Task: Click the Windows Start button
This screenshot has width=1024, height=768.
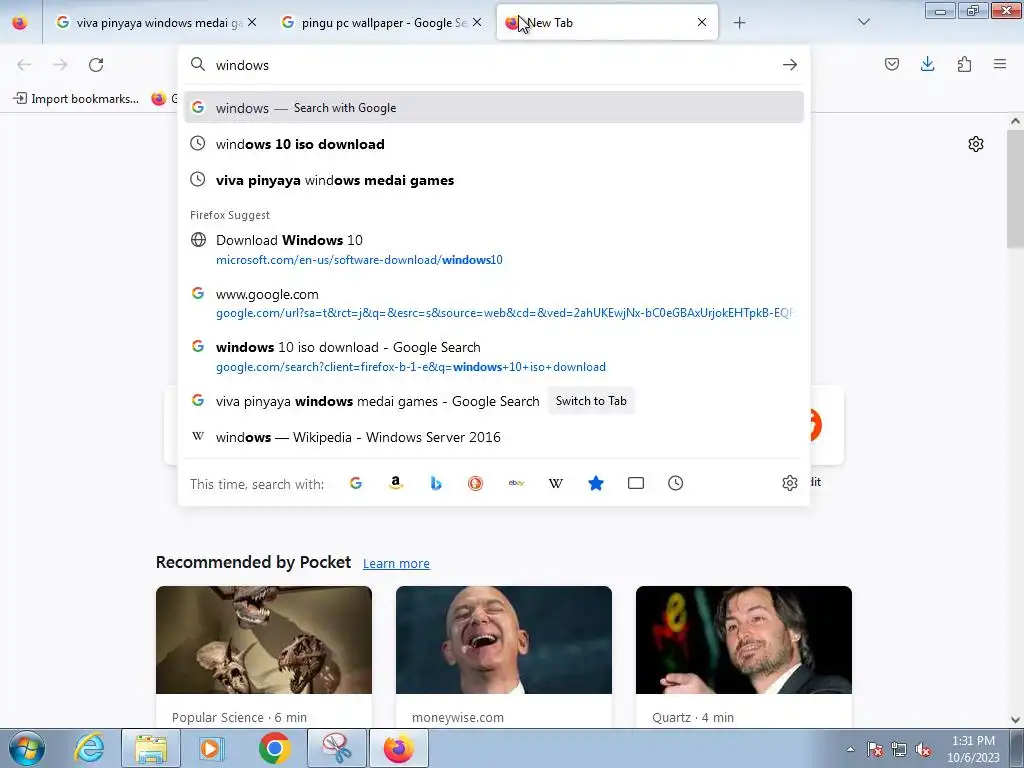Action: pos(27,749)
